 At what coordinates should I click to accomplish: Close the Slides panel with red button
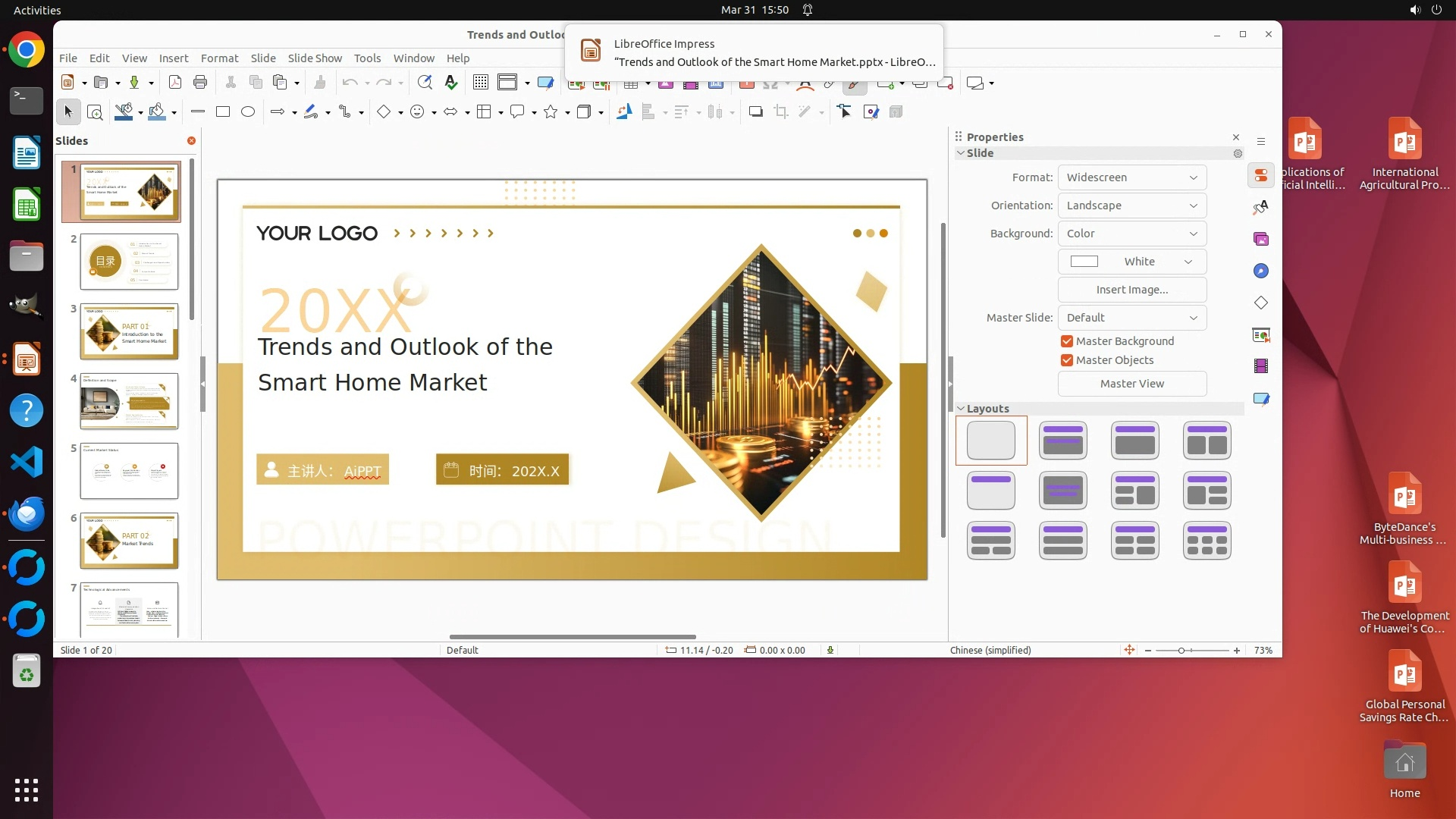tap(191, 141)
